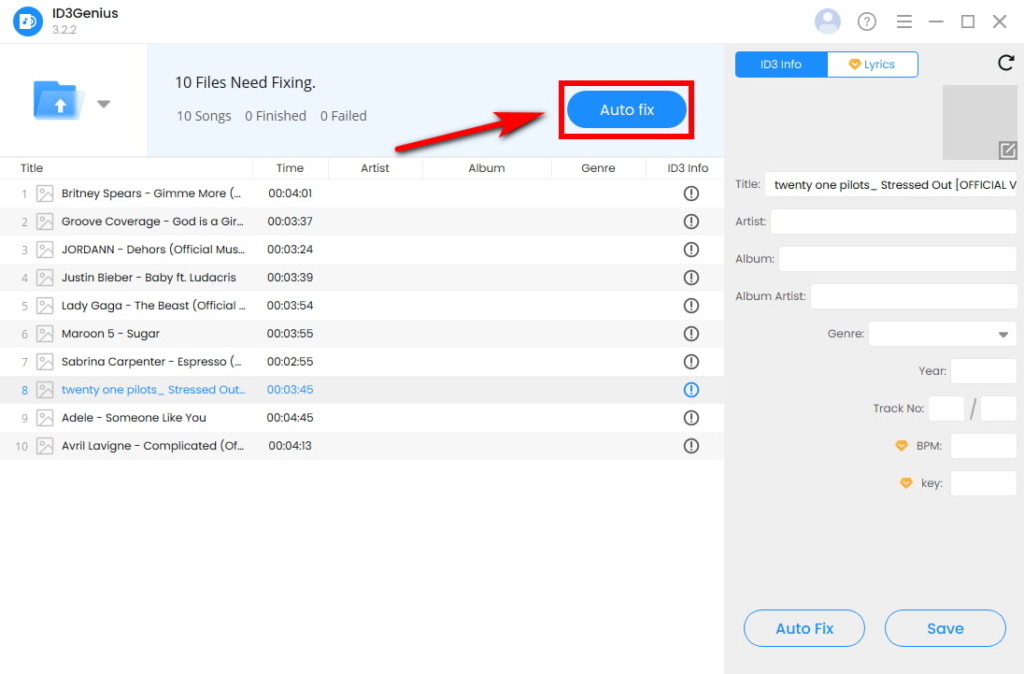Open the Genre dropdown
This screenshot has height=674, width=1024.
click(x=1003, y=333)
